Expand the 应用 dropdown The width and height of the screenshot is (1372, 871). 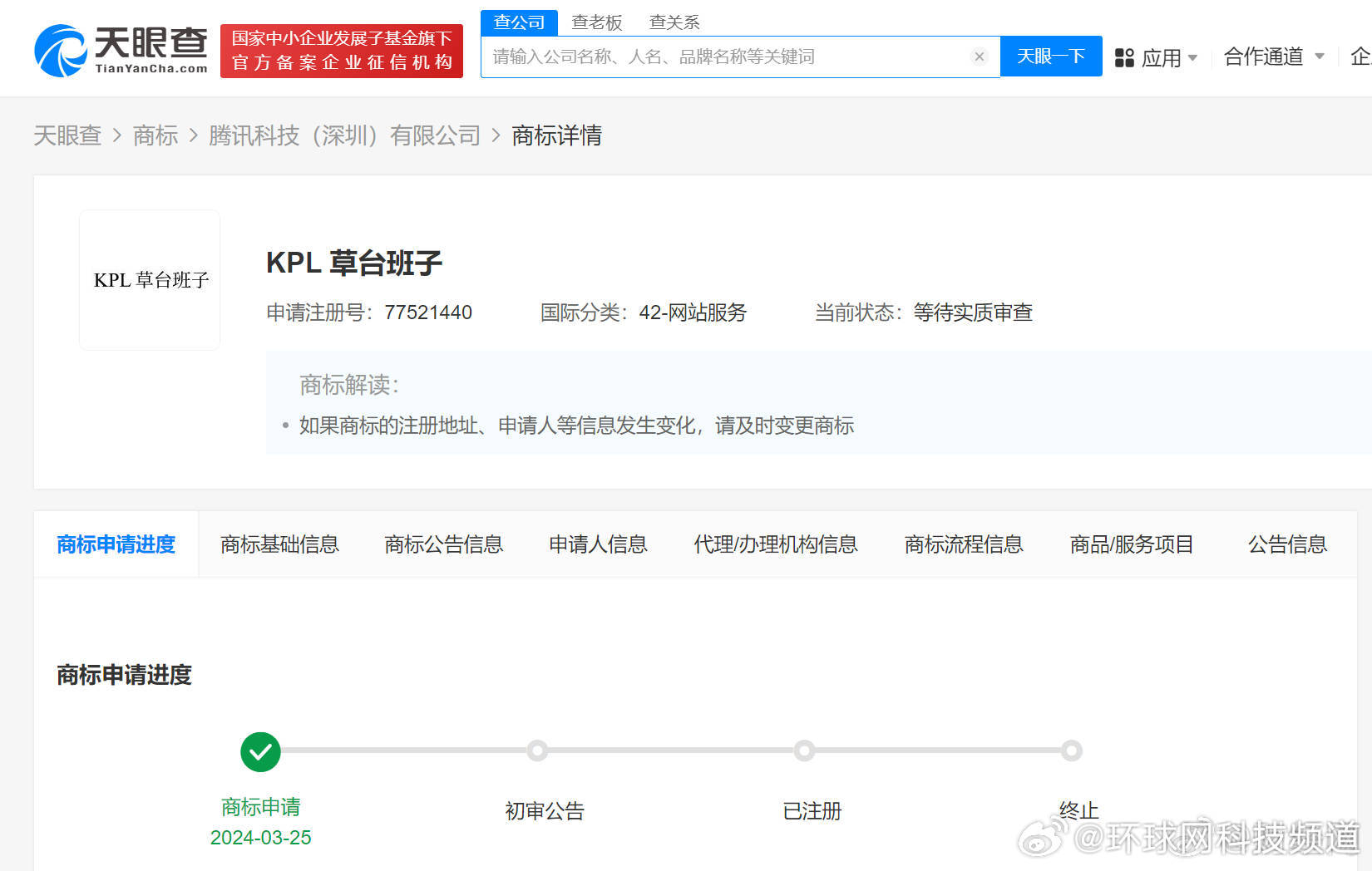click(x=1167, y=57)
